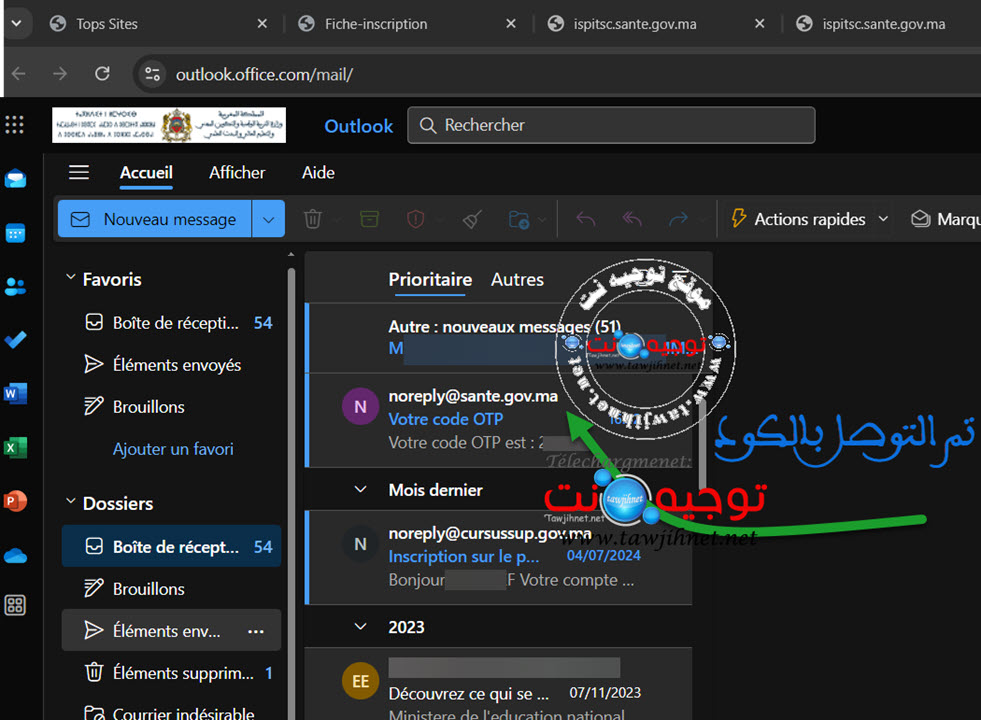
Task: Open Mail app in left rail
Action: pos(15,179)
